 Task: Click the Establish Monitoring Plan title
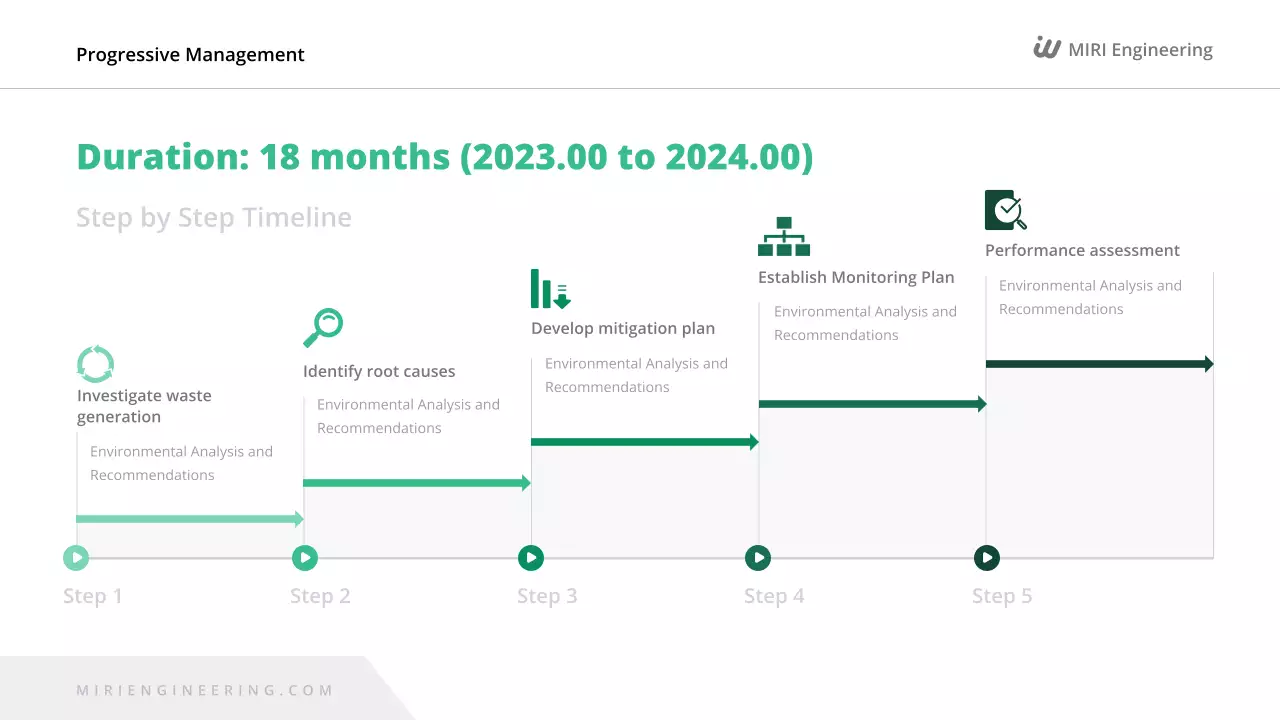(x=856, y=277)
